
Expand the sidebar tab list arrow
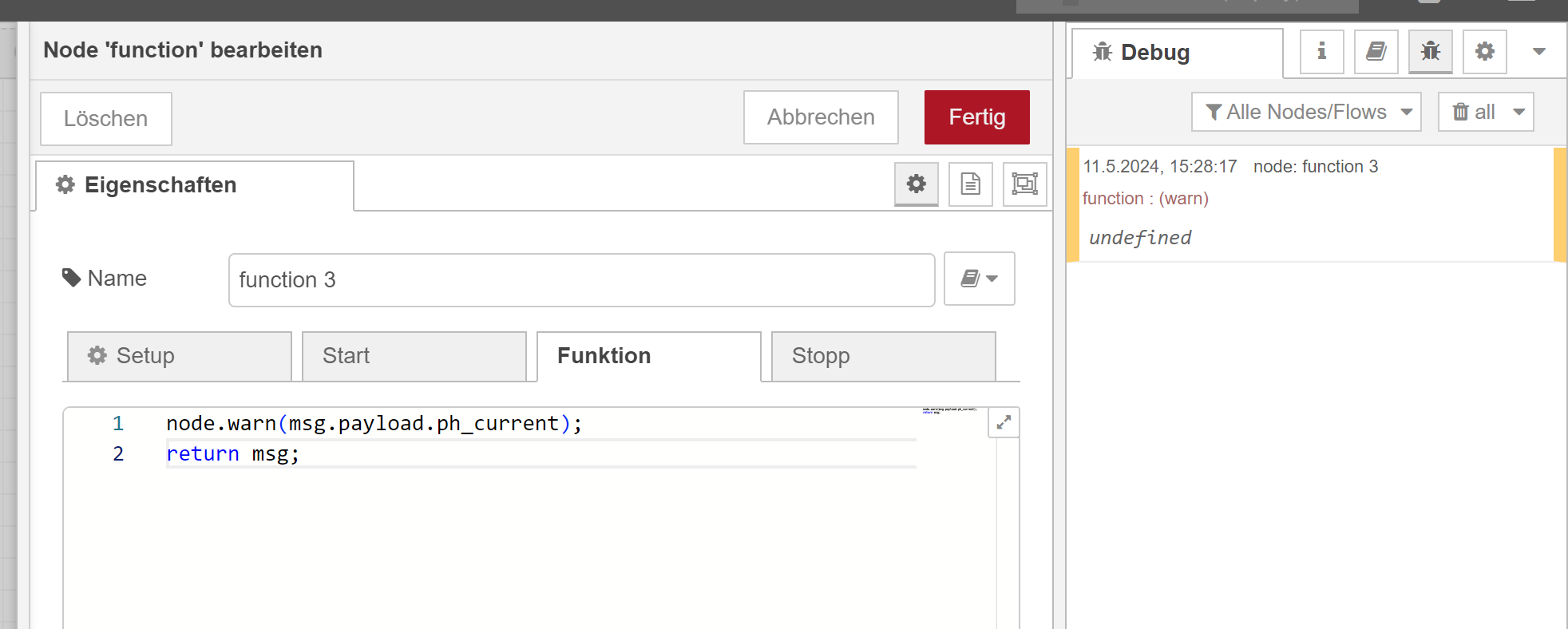[1539, 52]
